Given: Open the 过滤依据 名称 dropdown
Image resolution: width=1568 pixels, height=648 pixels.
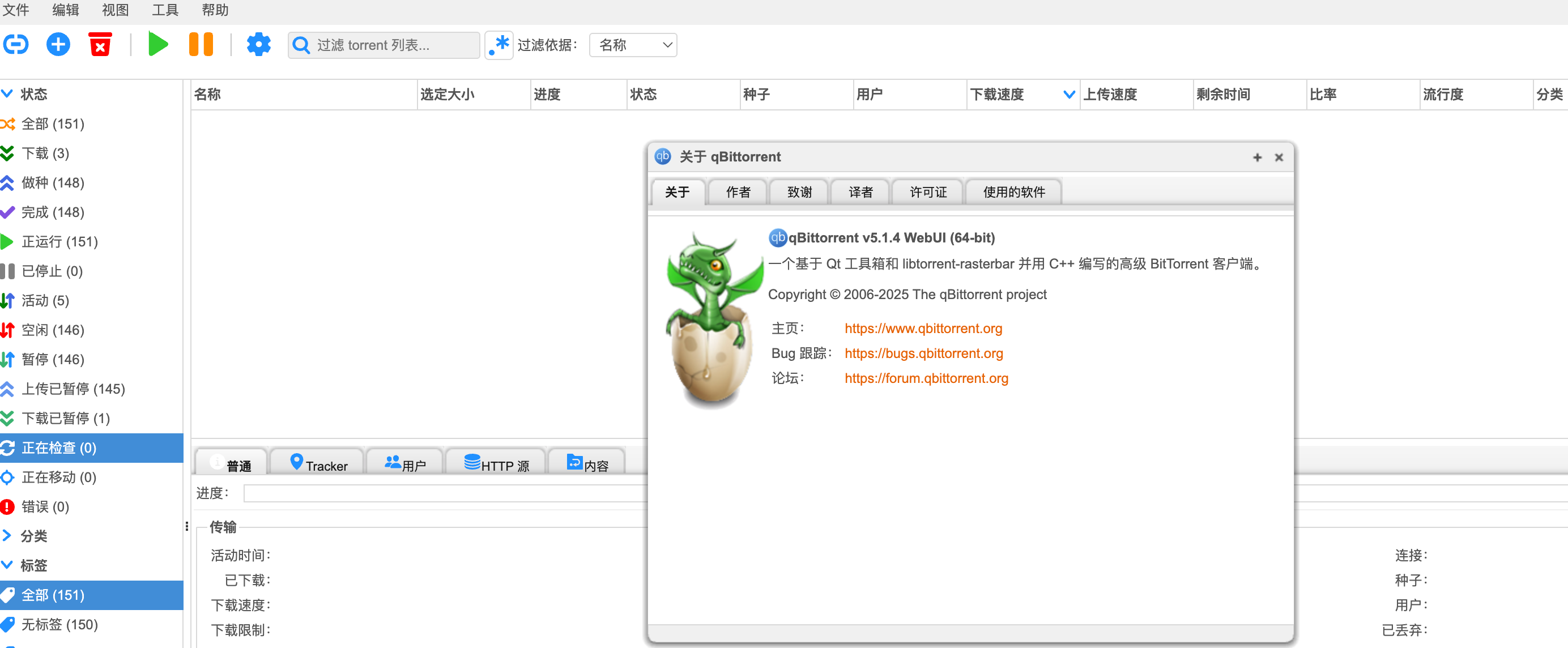Looking at the screenshot, I should tap(633, 45).
